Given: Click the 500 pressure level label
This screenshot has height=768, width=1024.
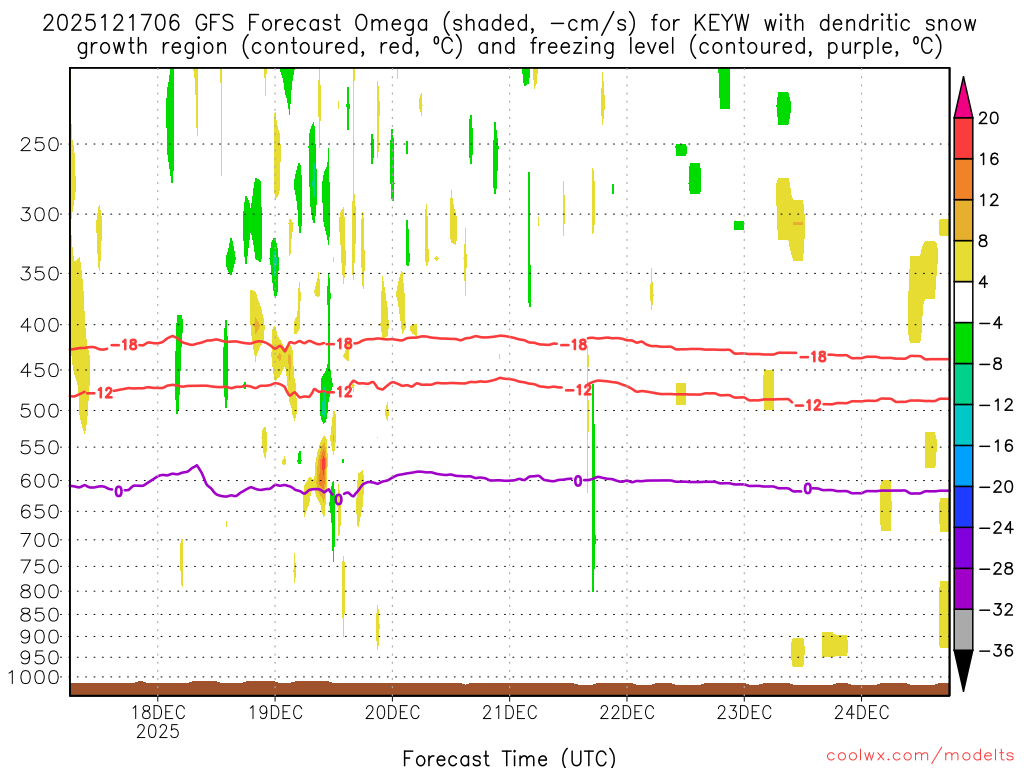Looking at the screenshot, I should (x=40, y=411).
